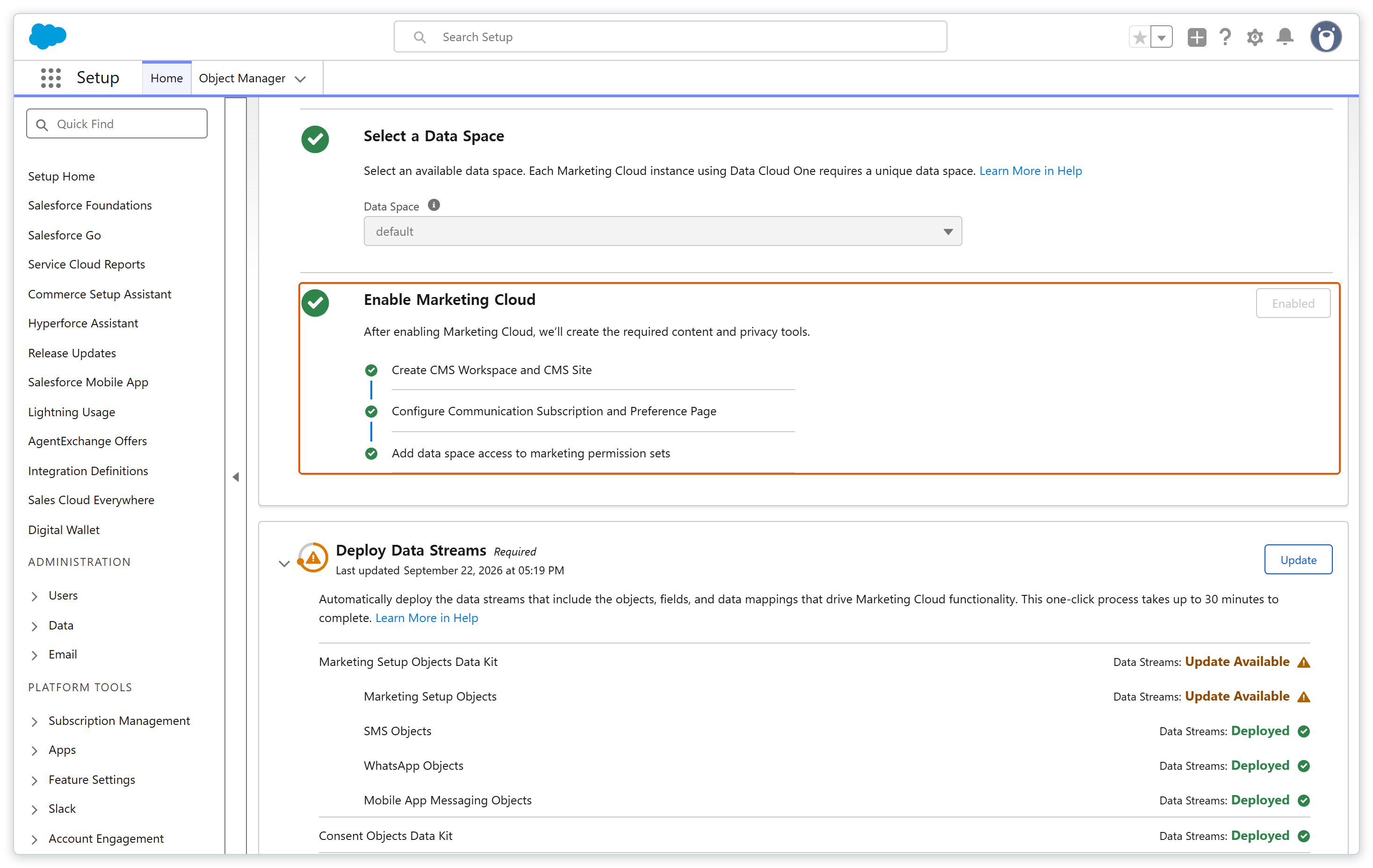This screenshot has height=868, width=1373.
Task: Click the Enable Marketing Cloud green checkmark
Action: tap(315, 303)
